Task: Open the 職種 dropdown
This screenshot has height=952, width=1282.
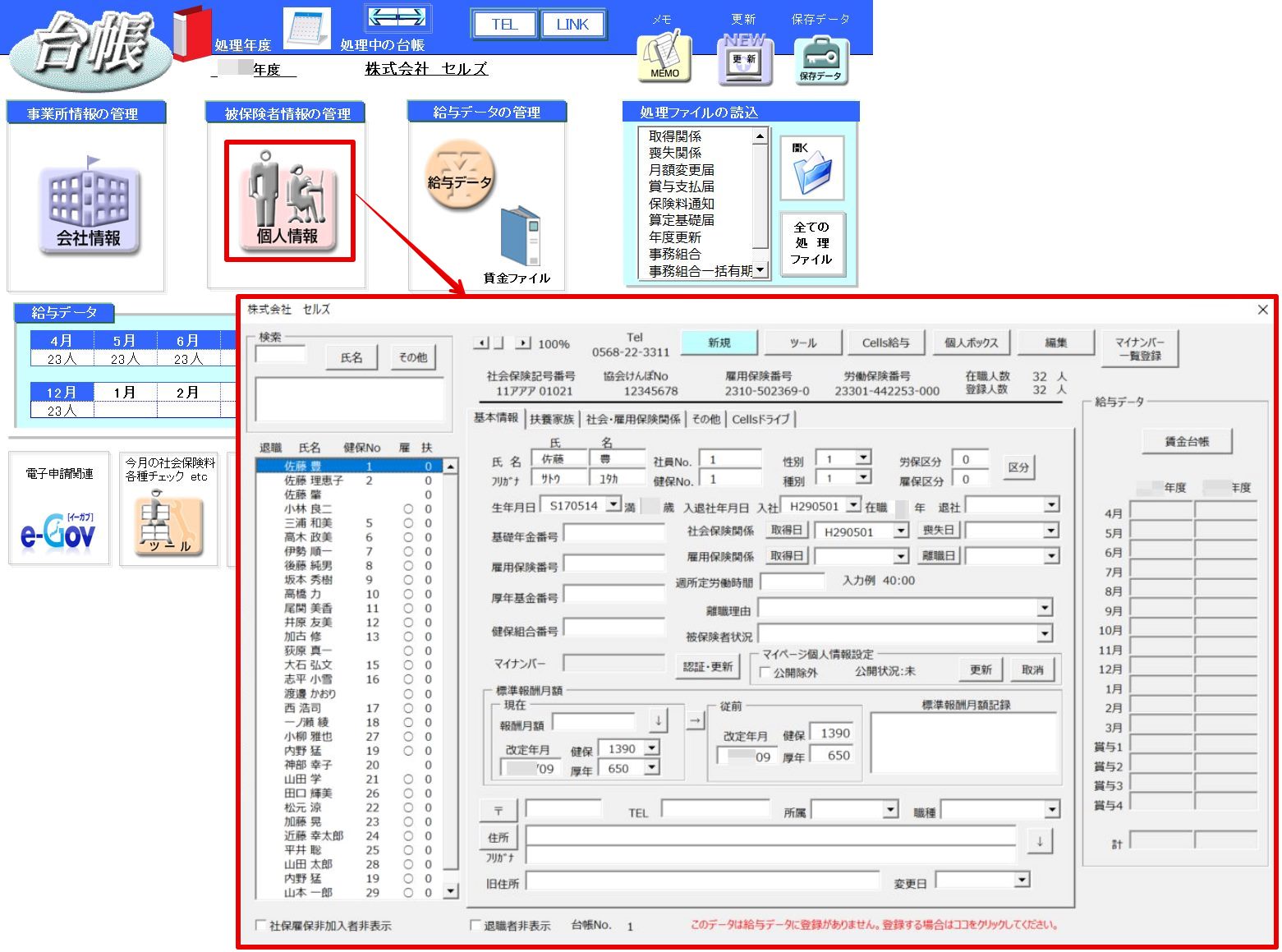Action: pyautogui.click(x=1051, y=810)
